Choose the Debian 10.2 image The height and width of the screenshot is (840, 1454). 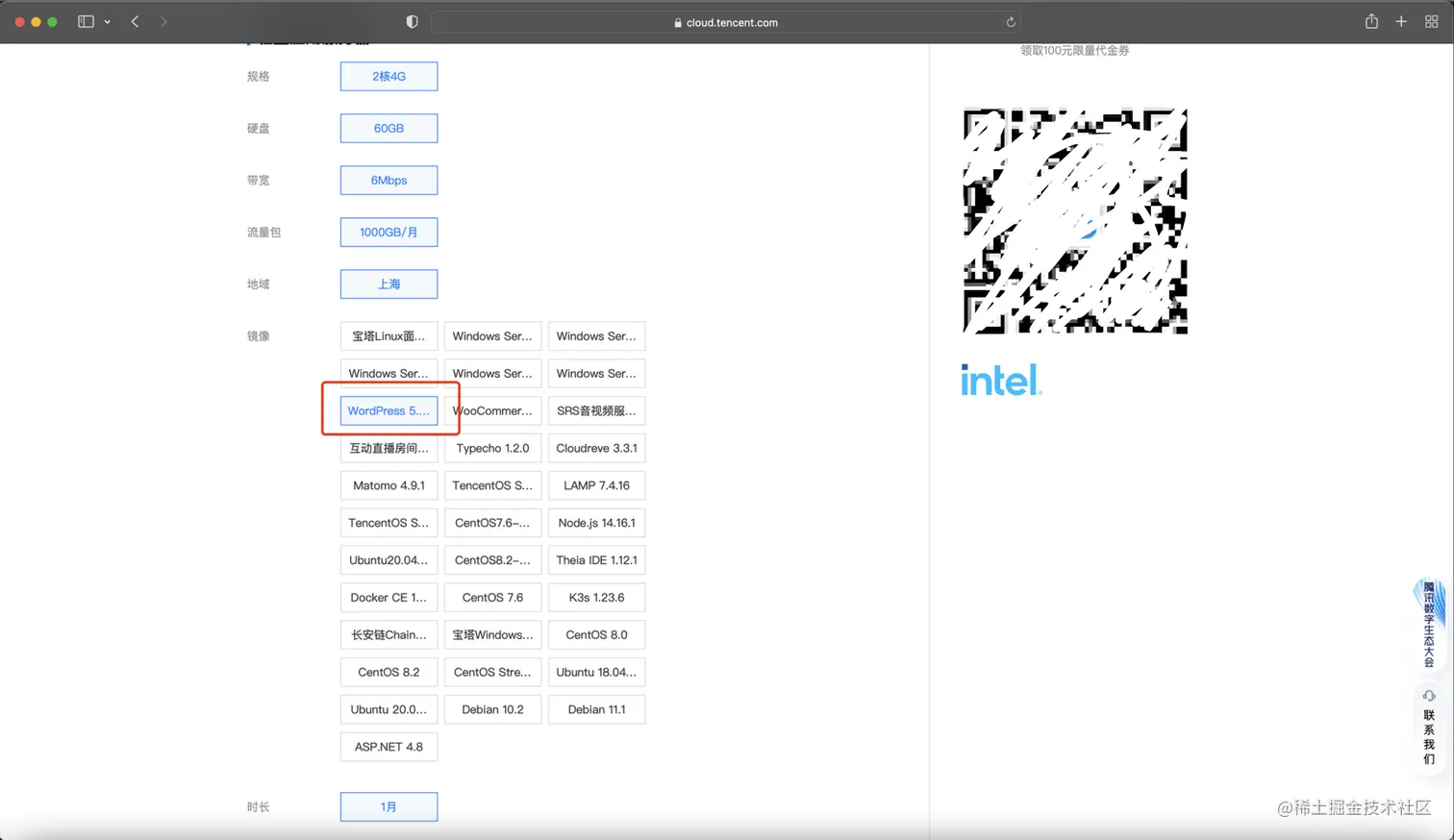point(492,709)
